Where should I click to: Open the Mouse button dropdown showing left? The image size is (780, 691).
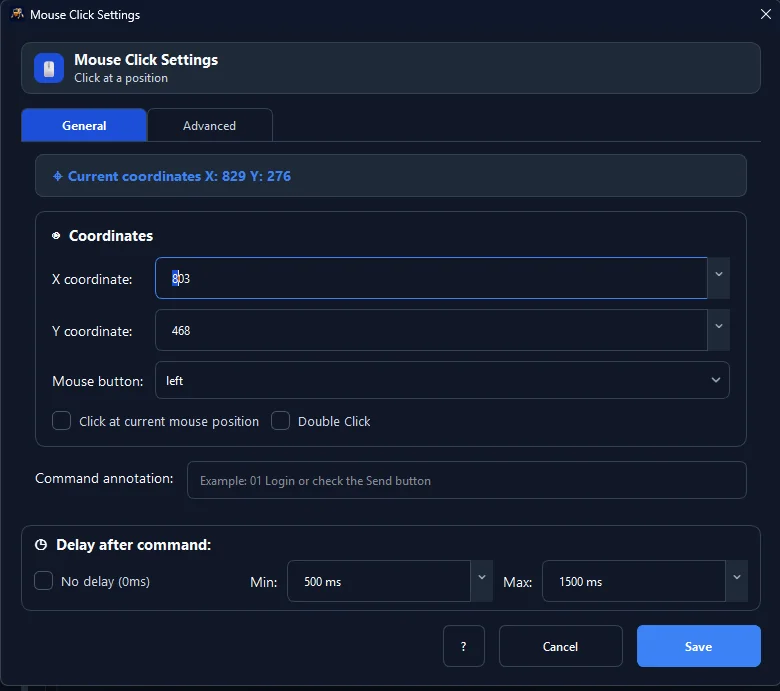pos(442,380)
